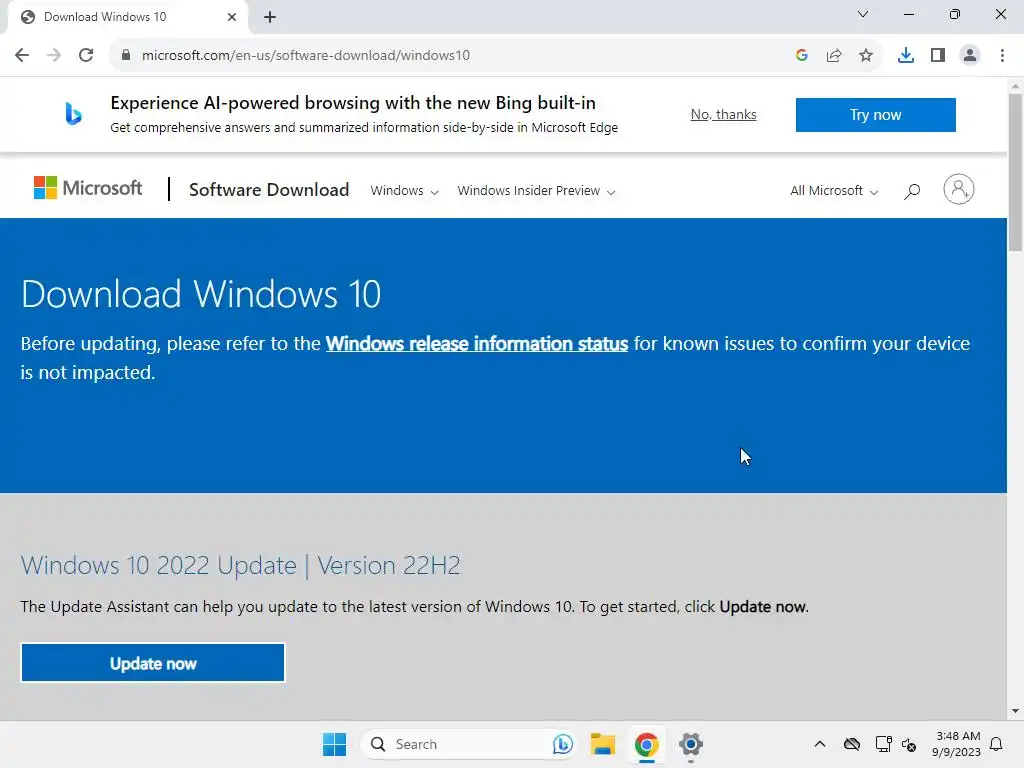The width and height of the screenshot is (1024, 768).
Task: Click the Chrome taskbar icon
Action: 647,744
